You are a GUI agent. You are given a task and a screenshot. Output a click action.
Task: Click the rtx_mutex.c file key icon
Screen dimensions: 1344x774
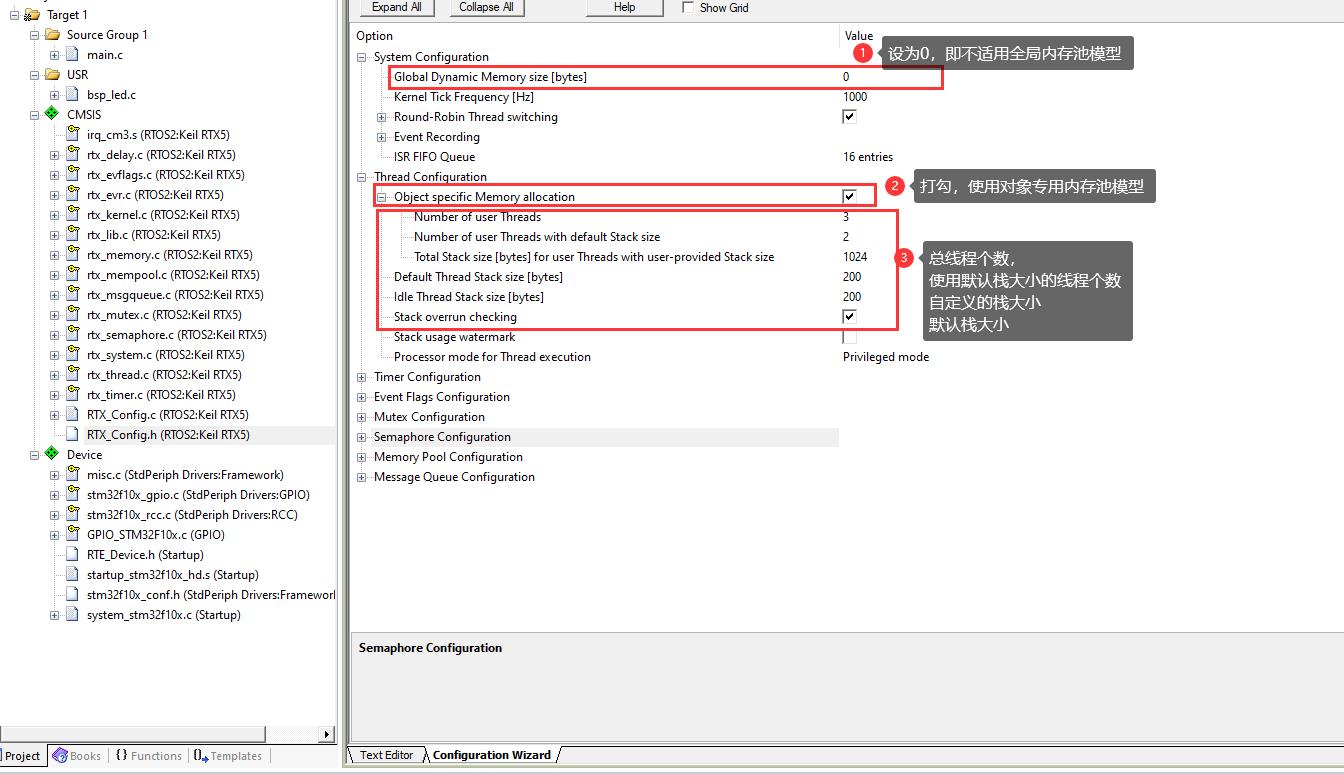click(x=72, y=314)
